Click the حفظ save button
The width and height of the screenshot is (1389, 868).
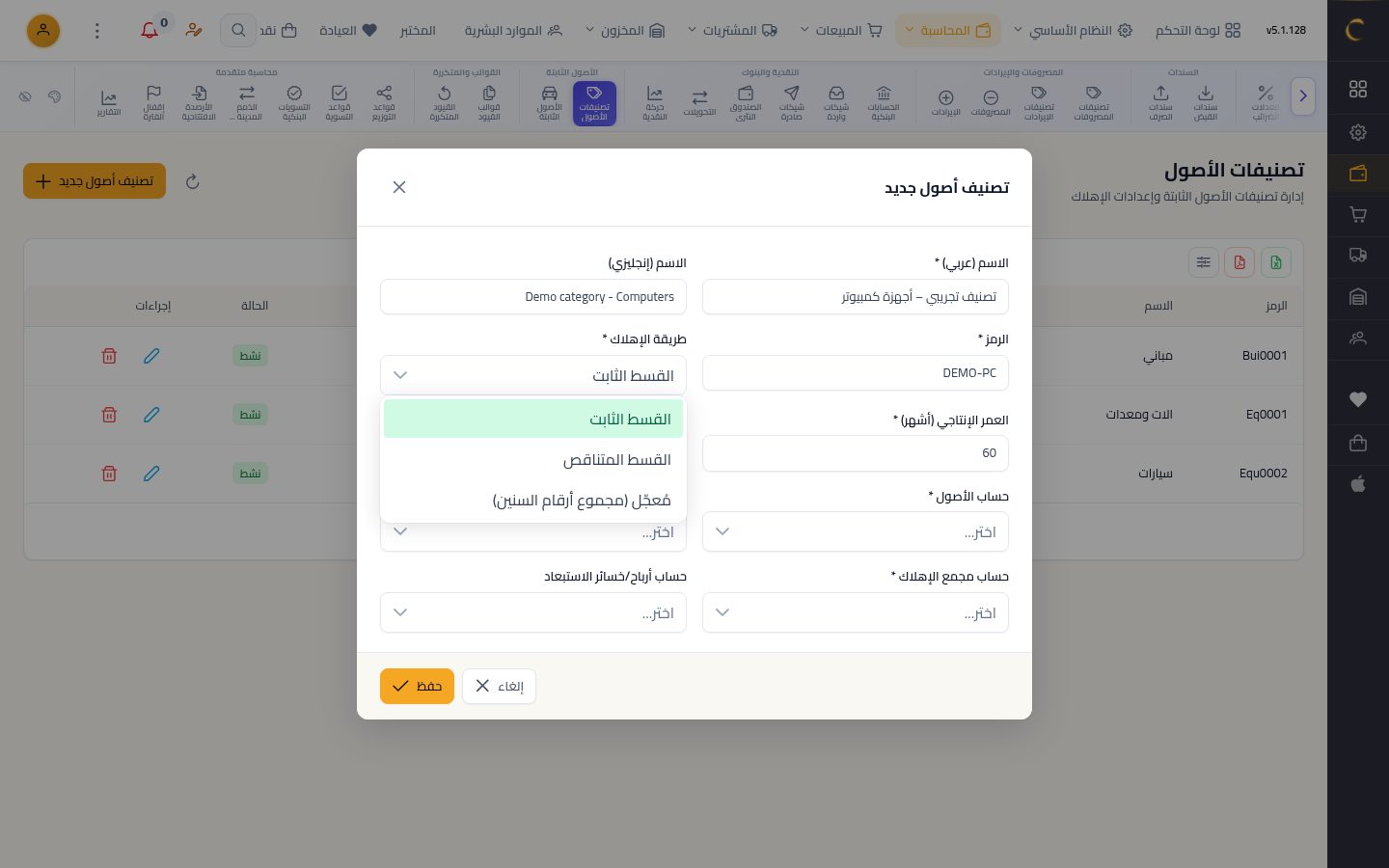pos(417,687)
